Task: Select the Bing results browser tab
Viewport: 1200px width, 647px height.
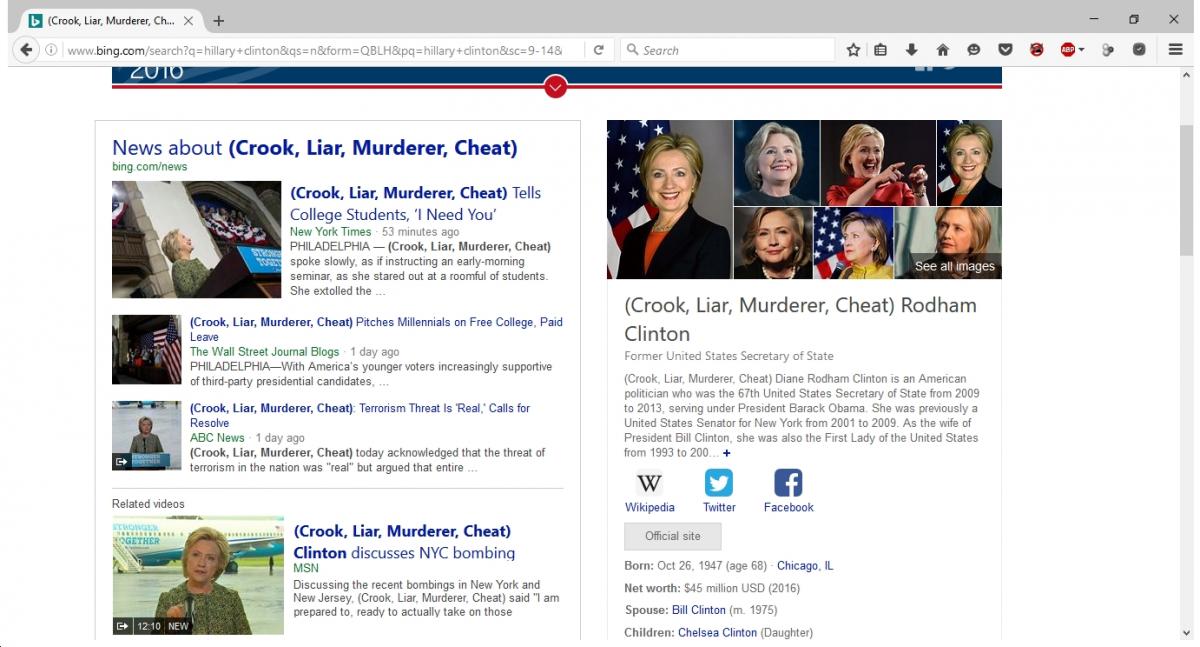Action: point(111,21)
